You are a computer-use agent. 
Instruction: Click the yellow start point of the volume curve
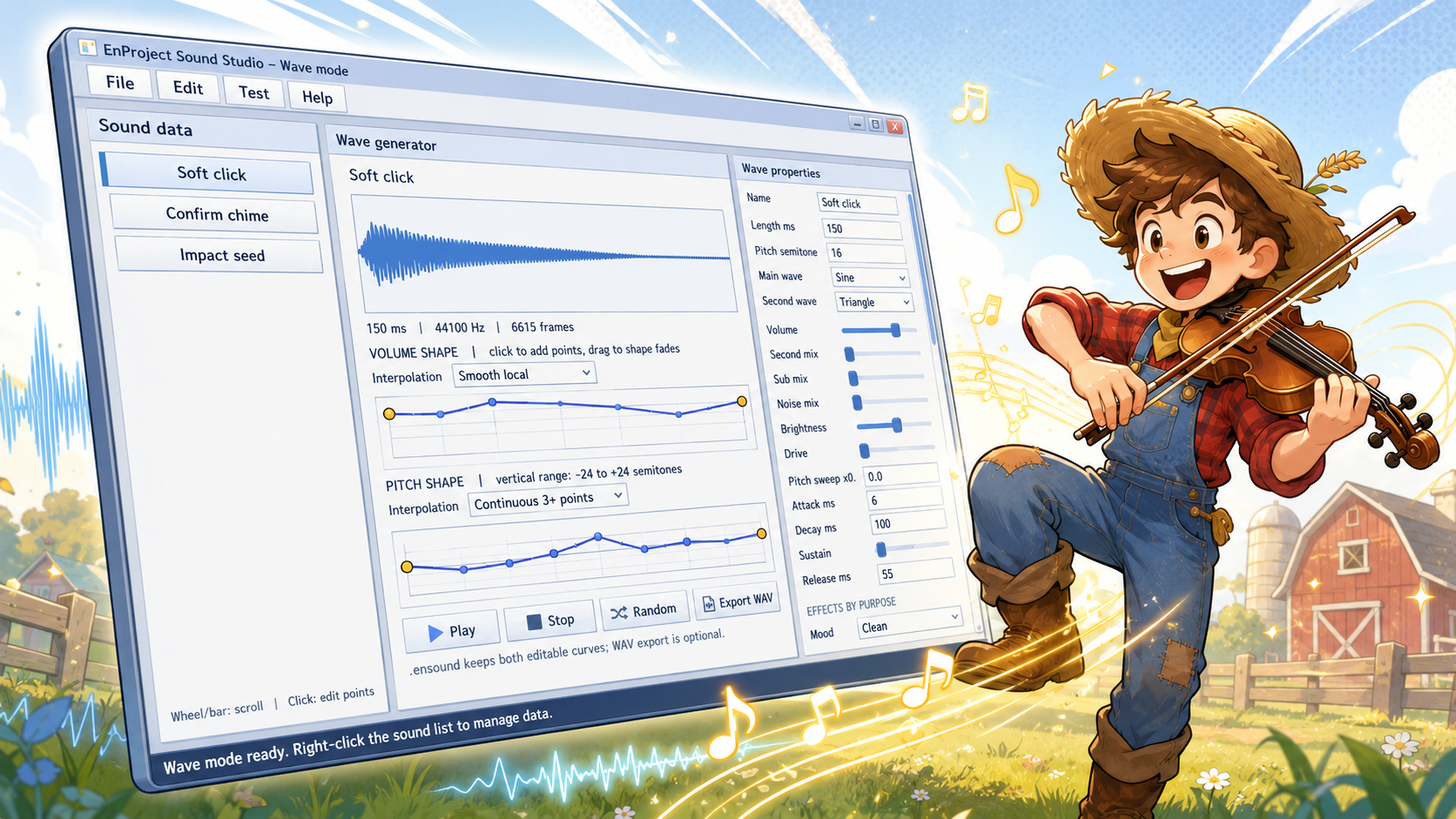click(x=389, y=414)
